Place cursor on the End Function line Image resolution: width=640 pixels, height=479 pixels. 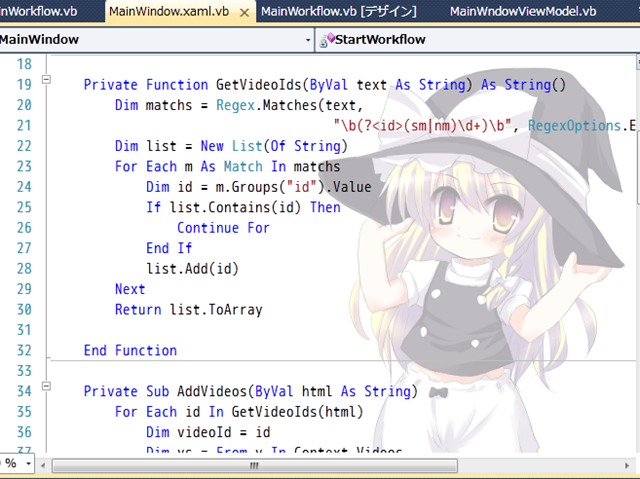130,350
